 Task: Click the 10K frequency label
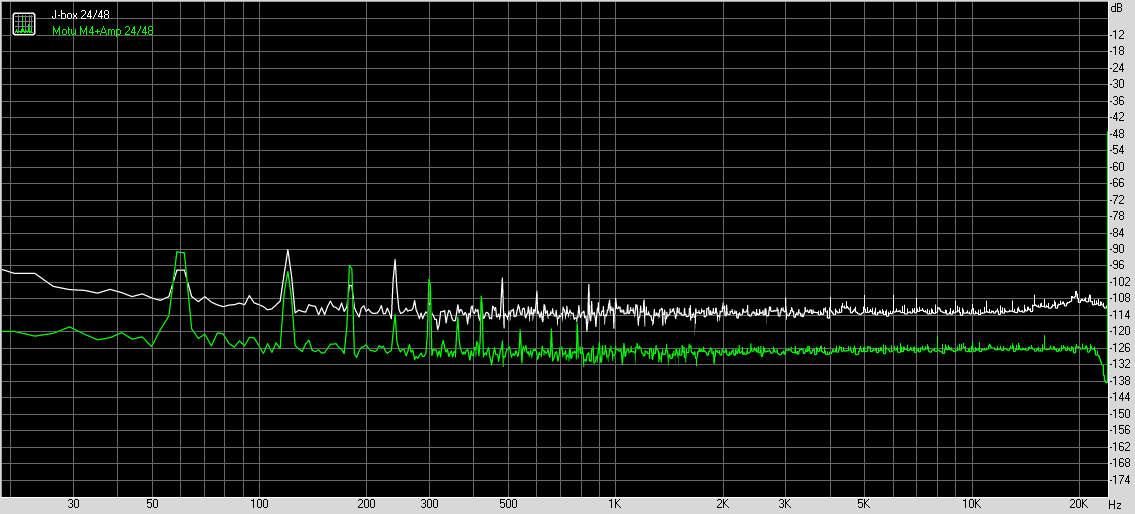tap(971, 504)
